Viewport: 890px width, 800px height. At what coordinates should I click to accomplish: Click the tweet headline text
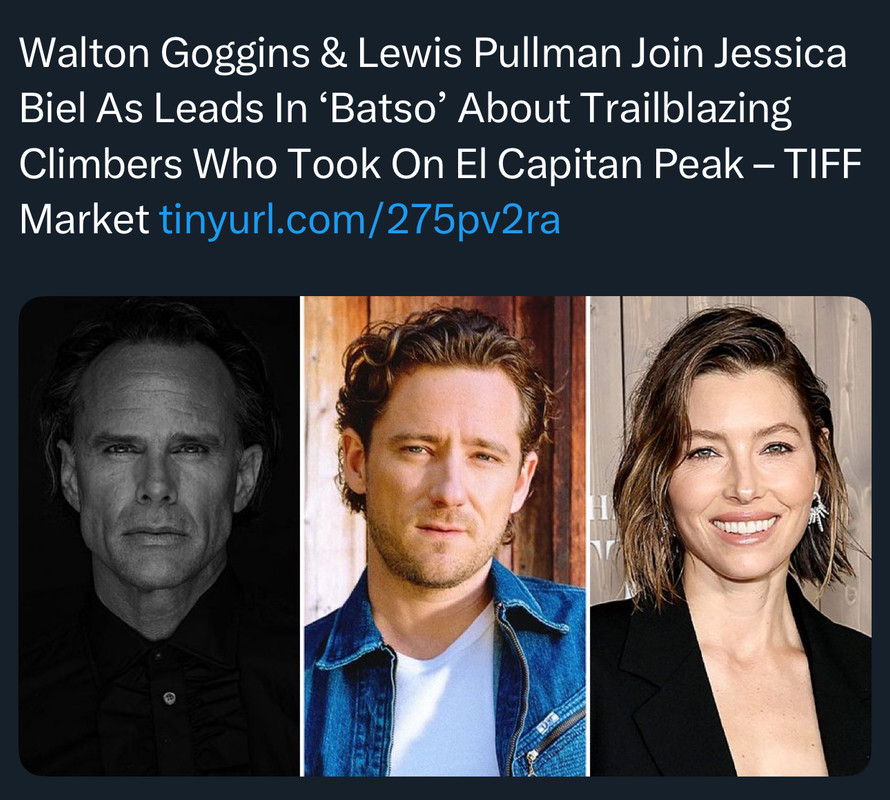(440, 136)
